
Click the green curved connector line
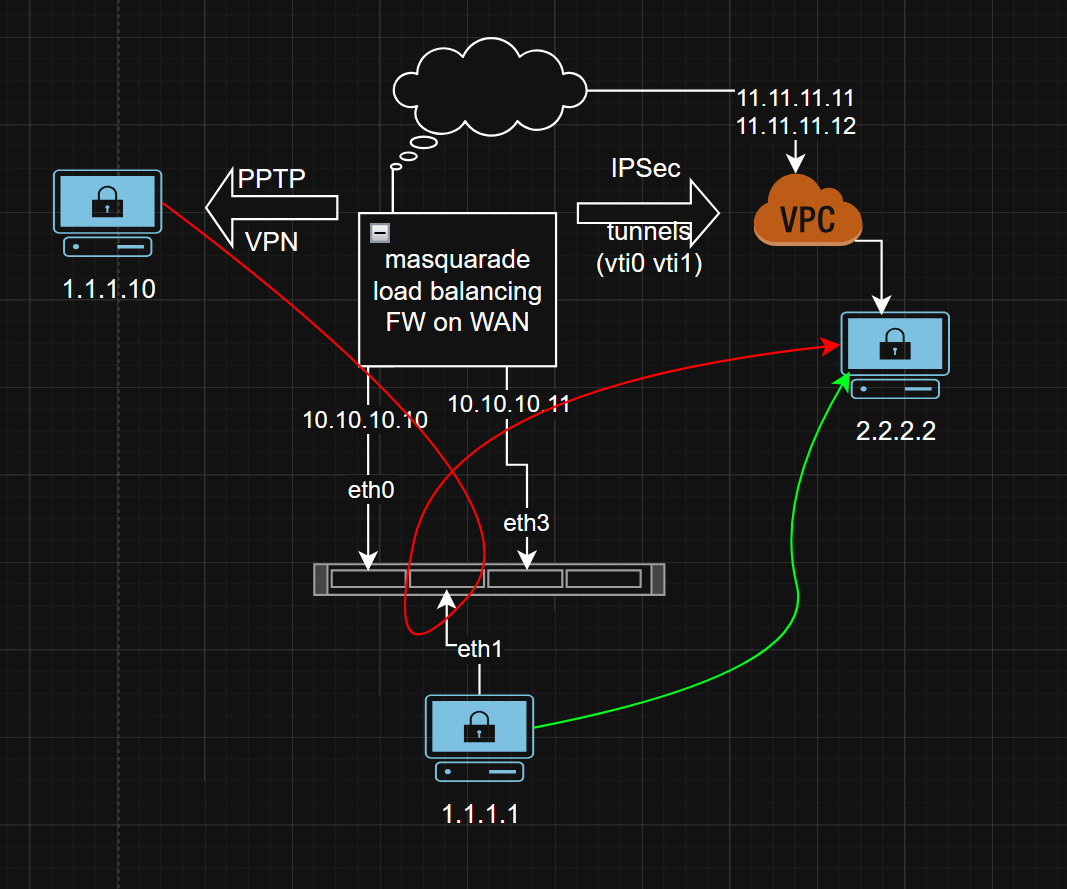[797, 600]
